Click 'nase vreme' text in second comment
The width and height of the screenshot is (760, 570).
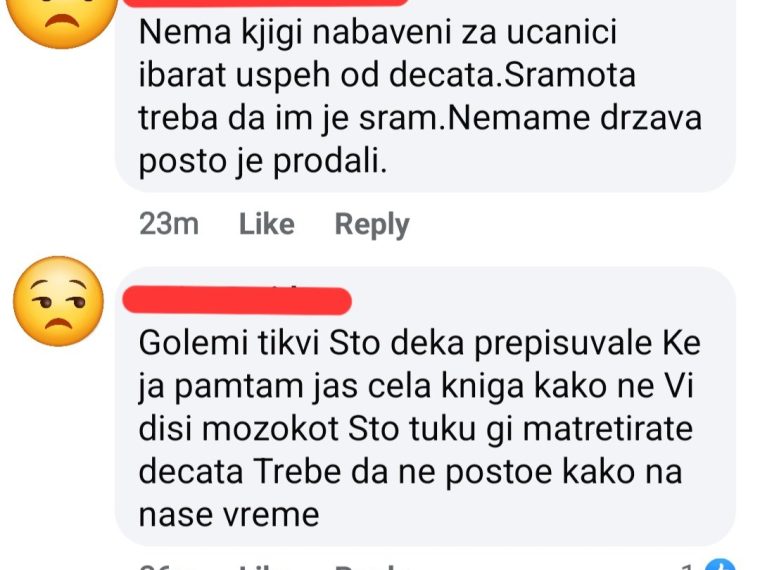pos(229,514)
